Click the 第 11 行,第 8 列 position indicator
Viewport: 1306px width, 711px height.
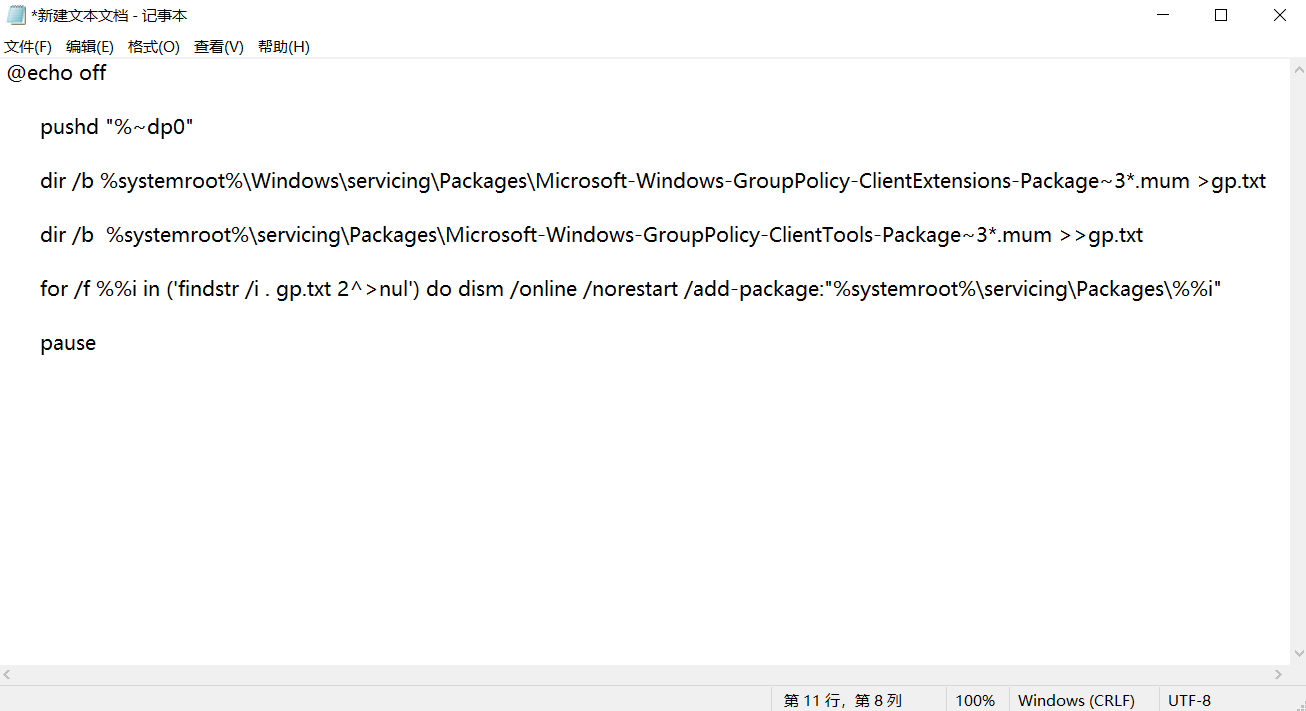coord(842,700)
